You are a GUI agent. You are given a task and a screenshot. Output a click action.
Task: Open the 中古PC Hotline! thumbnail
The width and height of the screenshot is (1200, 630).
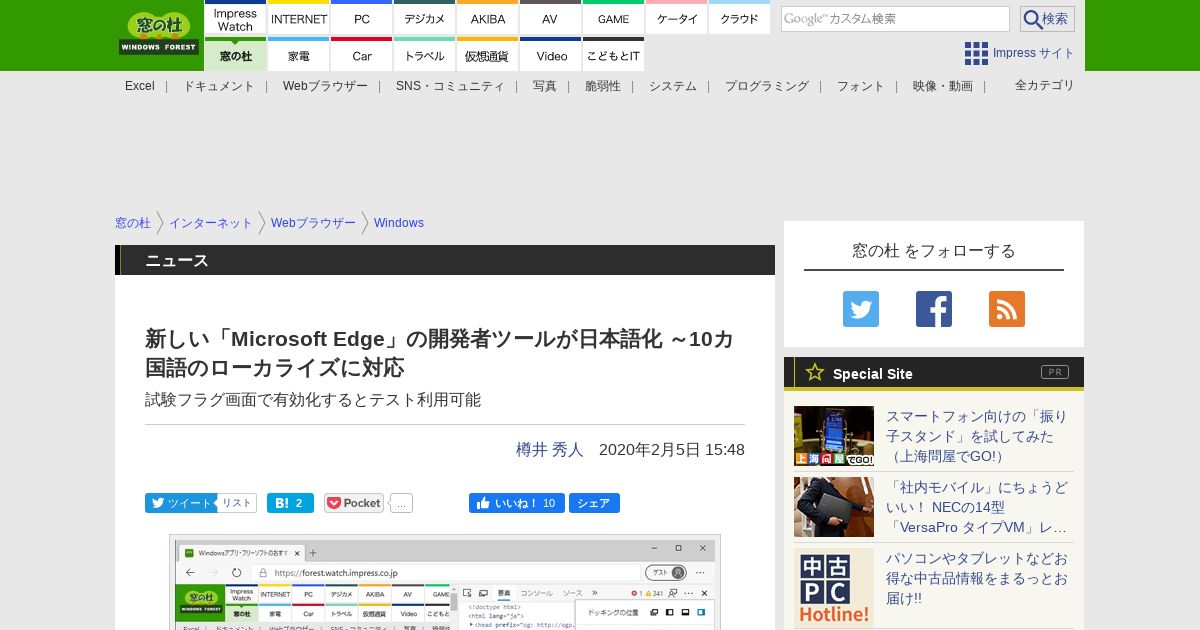[834, 588]
